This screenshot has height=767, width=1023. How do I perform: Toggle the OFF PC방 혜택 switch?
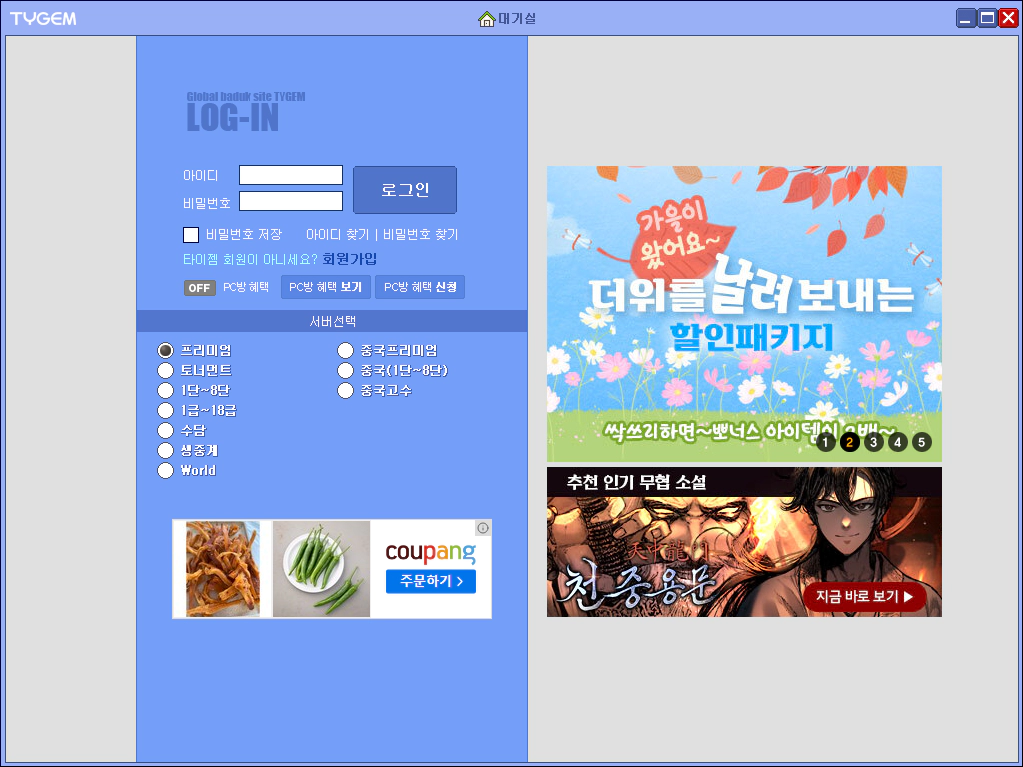[x=199, y=287]
